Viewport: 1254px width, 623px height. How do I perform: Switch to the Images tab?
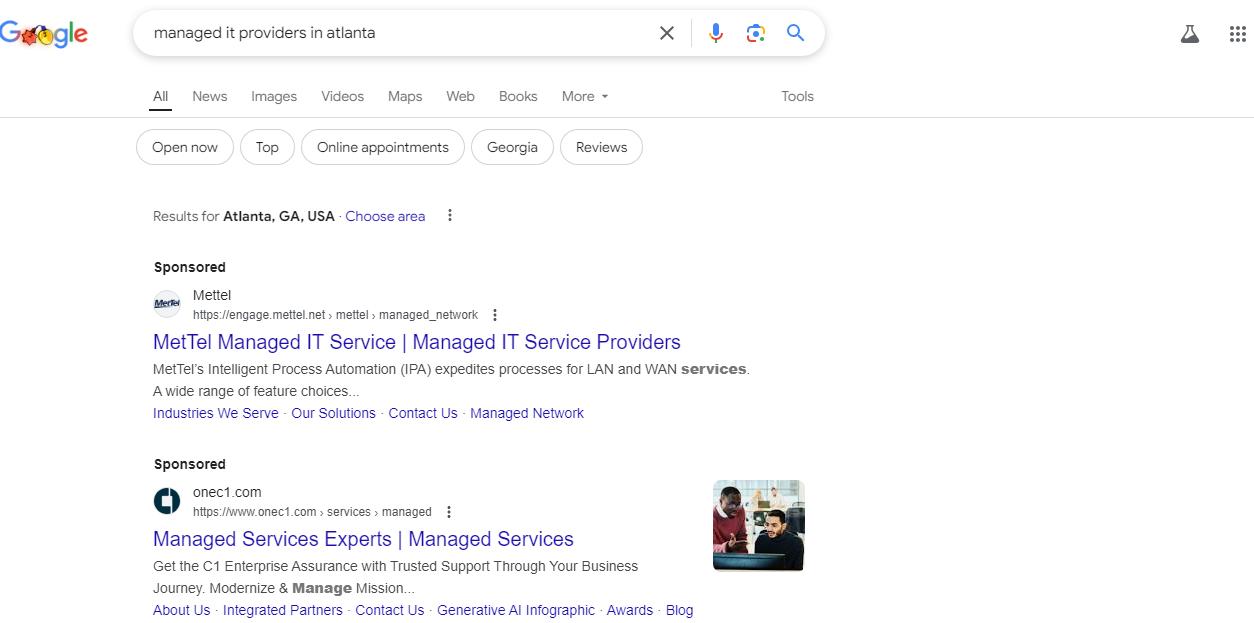coord(274,96)
